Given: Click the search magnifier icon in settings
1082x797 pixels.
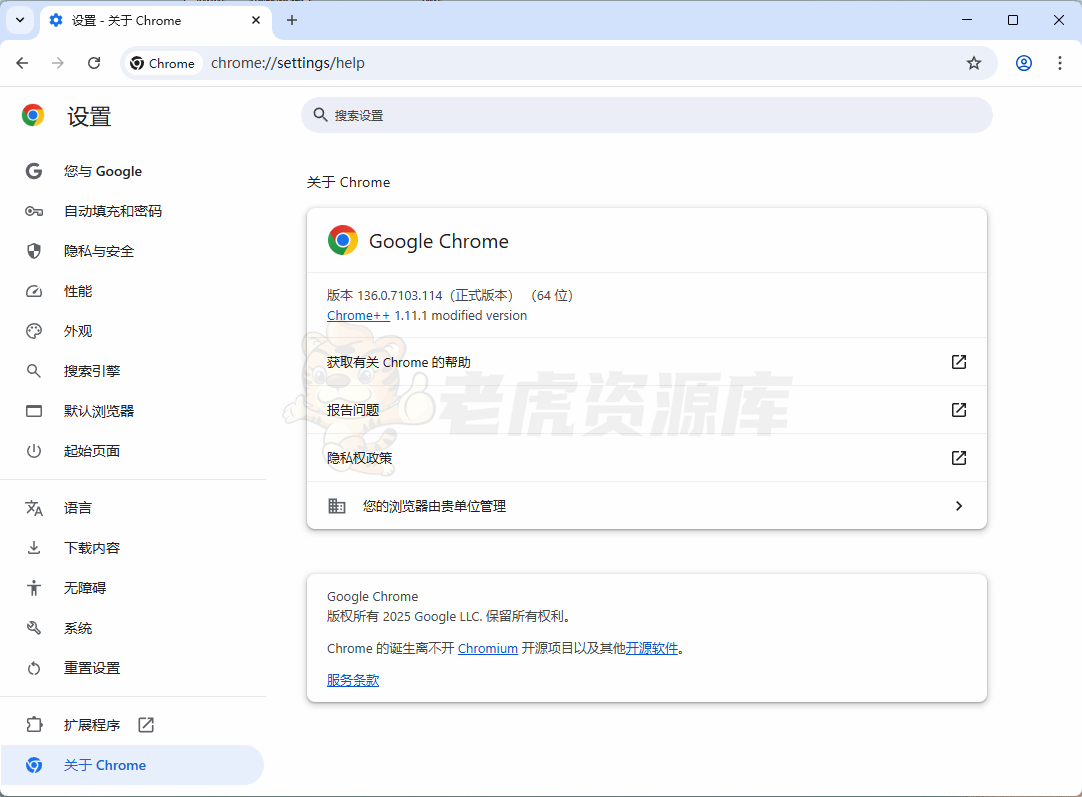Looking at the screenshot, I should 320,115.
